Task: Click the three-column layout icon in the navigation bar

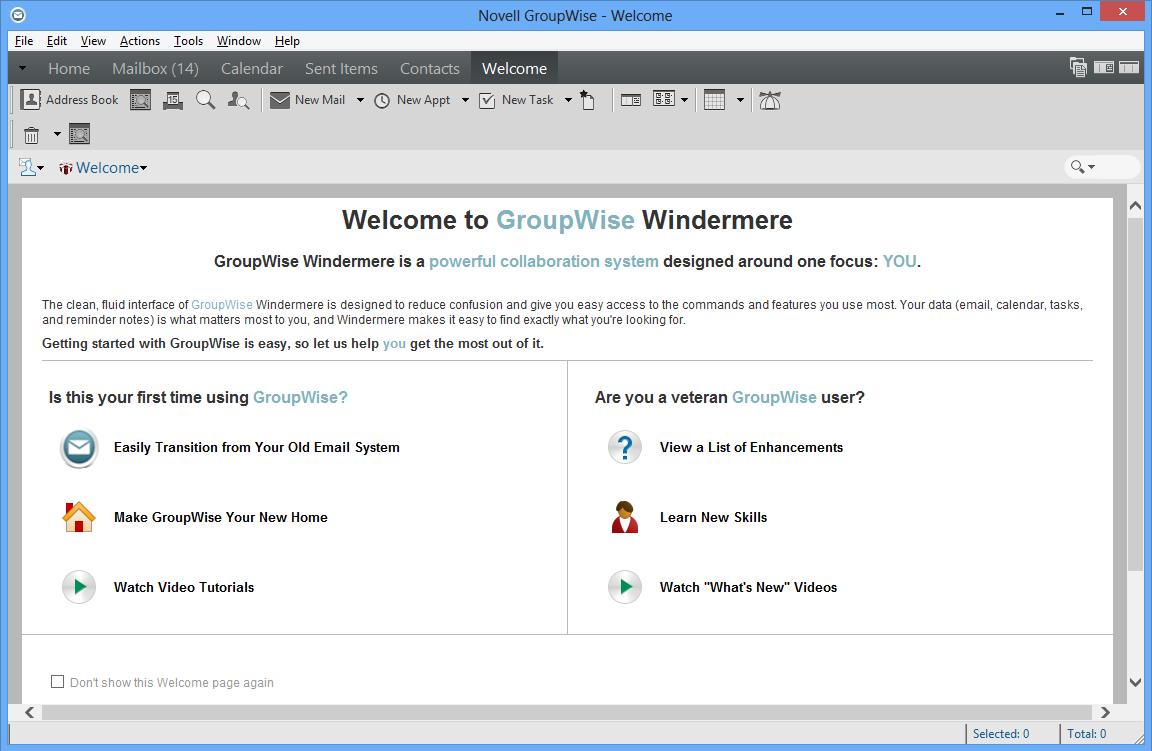Action: click(x=1129, y=68)
